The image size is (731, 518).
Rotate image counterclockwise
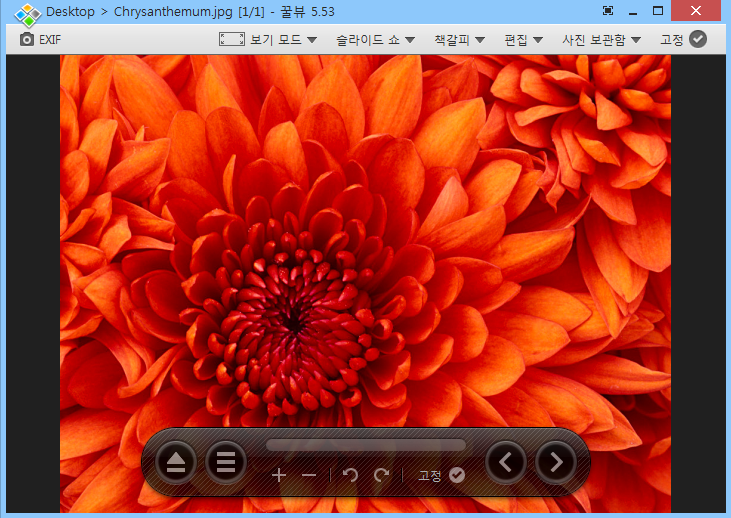[x=350, y=475]
